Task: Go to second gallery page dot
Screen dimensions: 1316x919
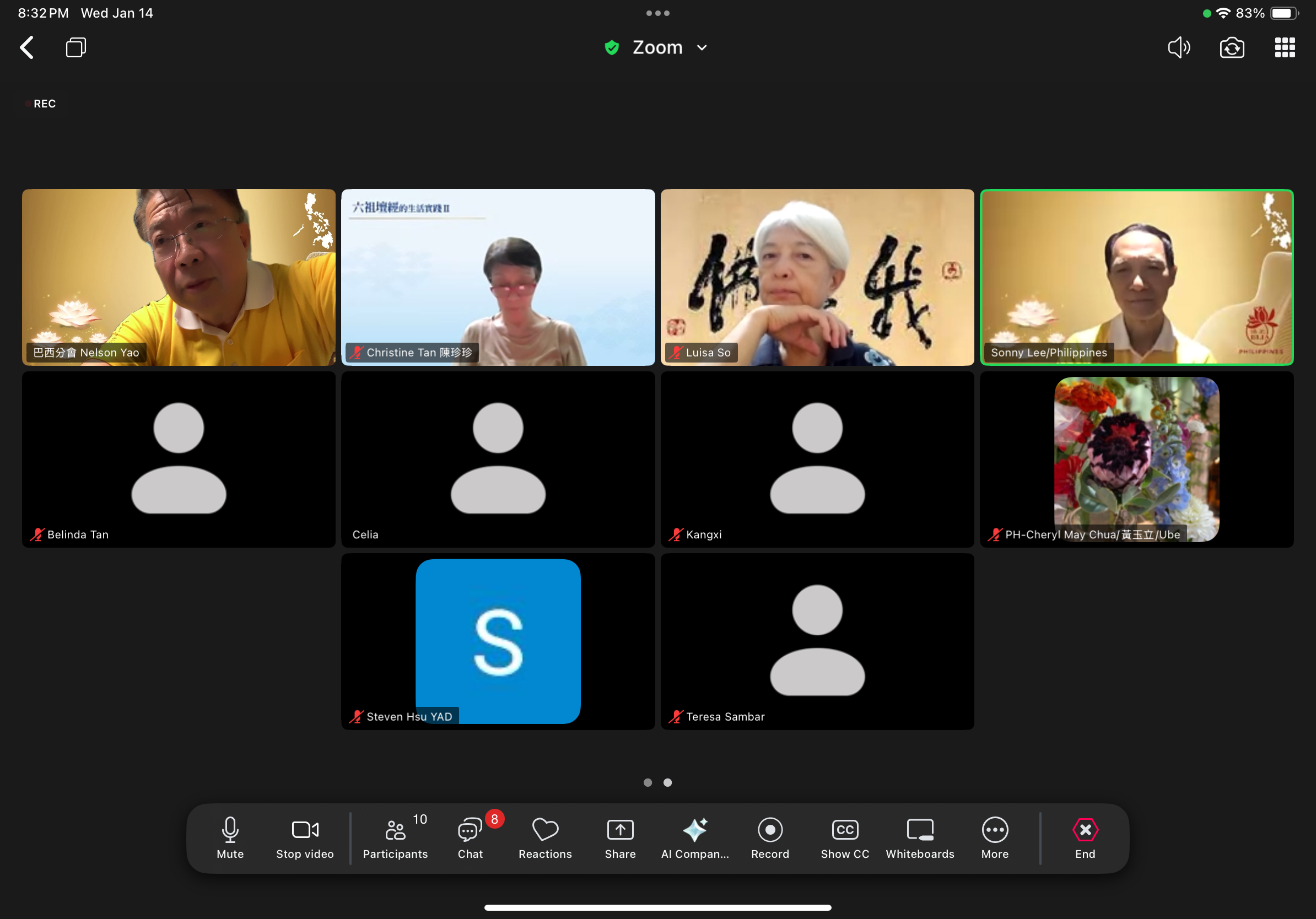Action: [x=668, y=782]
